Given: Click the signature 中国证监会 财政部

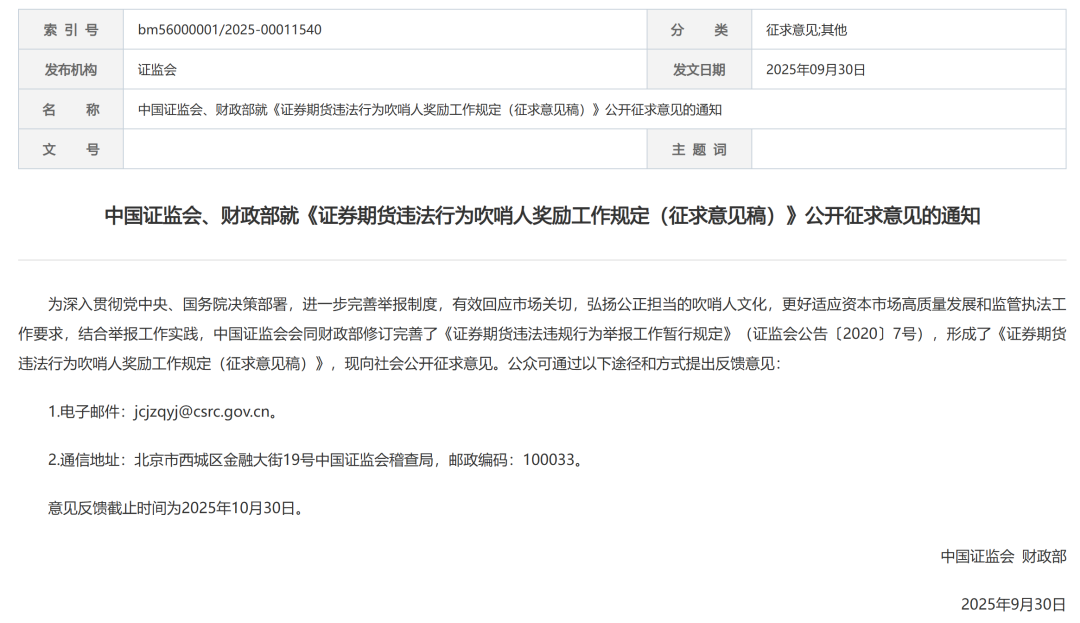Looking at the screenshot, I should pyautogui.click(x=1004, y=556).
